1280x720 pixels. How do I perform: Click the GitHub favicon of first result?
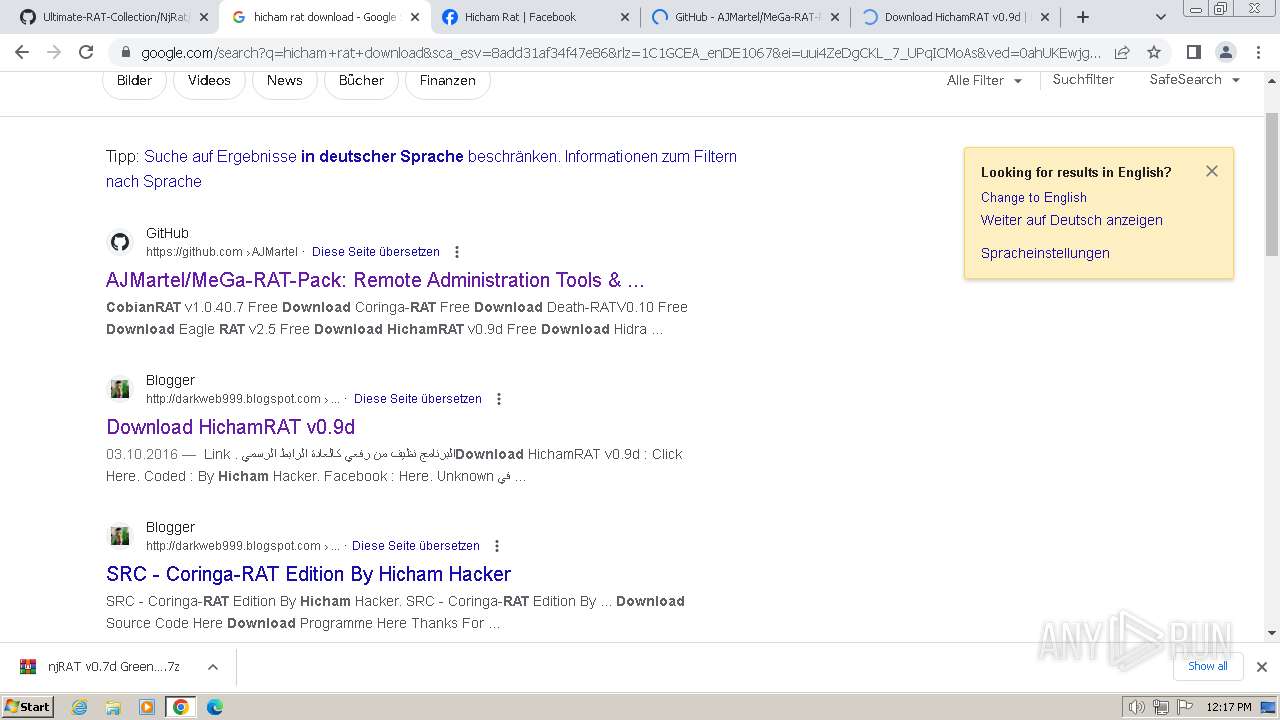[120, 242]
